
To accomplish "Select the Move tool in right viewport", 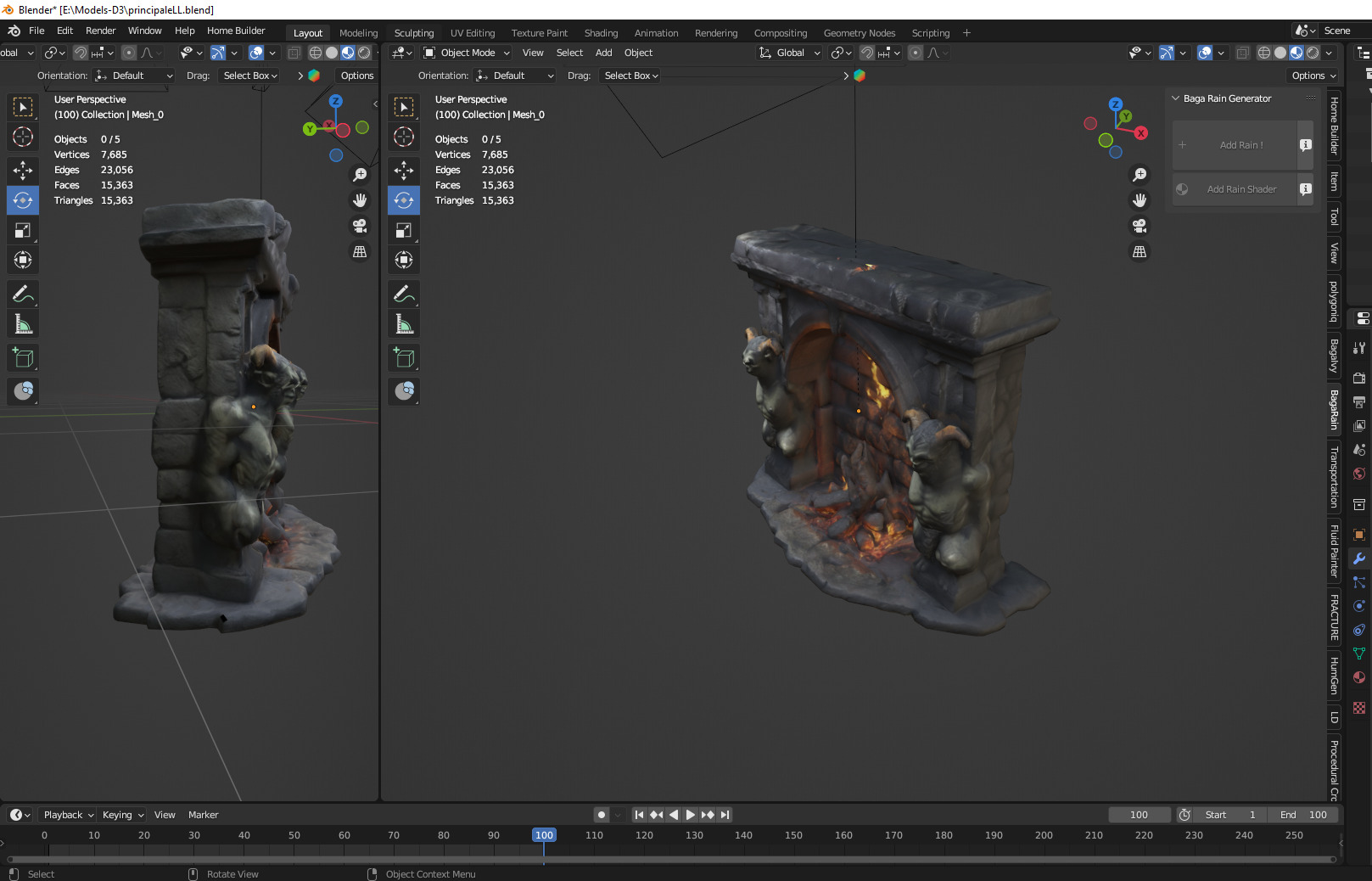I will (404, 170).
